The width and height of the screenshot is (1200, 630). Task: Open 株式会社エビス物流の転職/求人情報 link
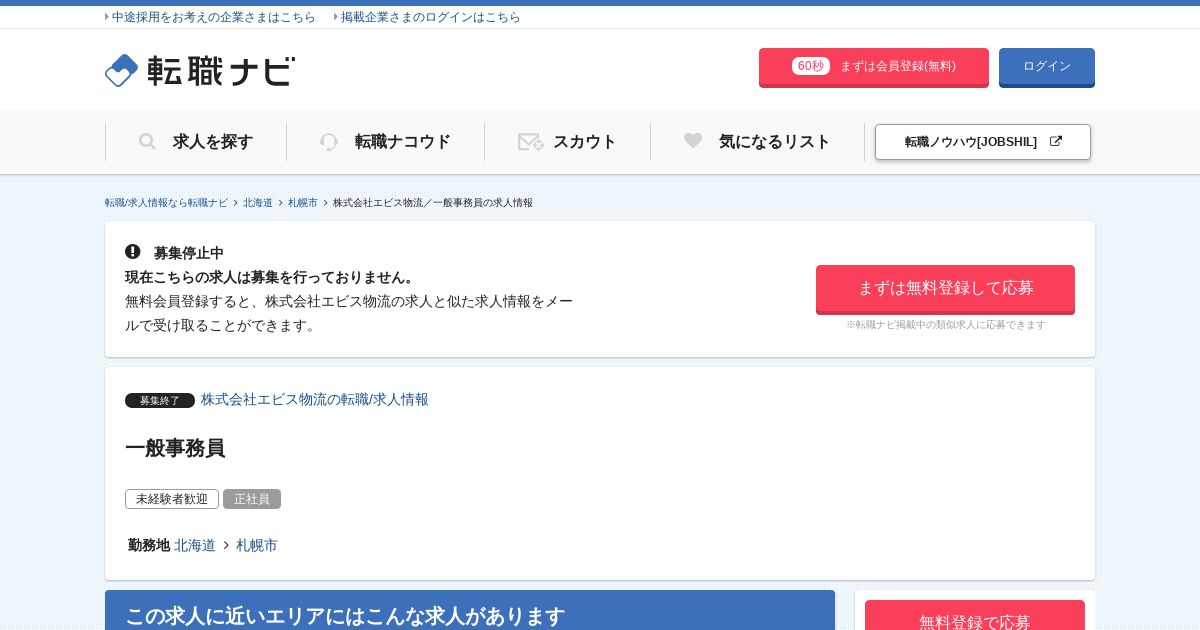[315, 400]
